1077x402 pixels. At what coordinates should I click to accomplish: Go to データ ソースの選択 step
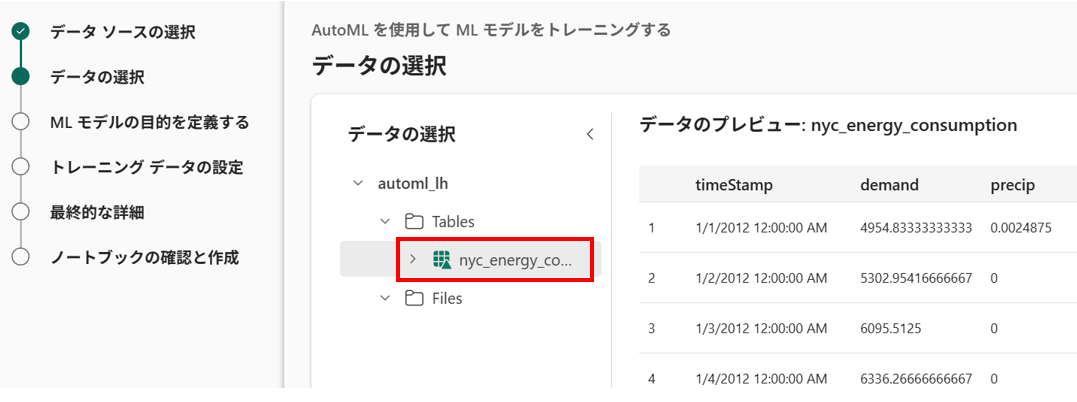click(x=122, y=32)
